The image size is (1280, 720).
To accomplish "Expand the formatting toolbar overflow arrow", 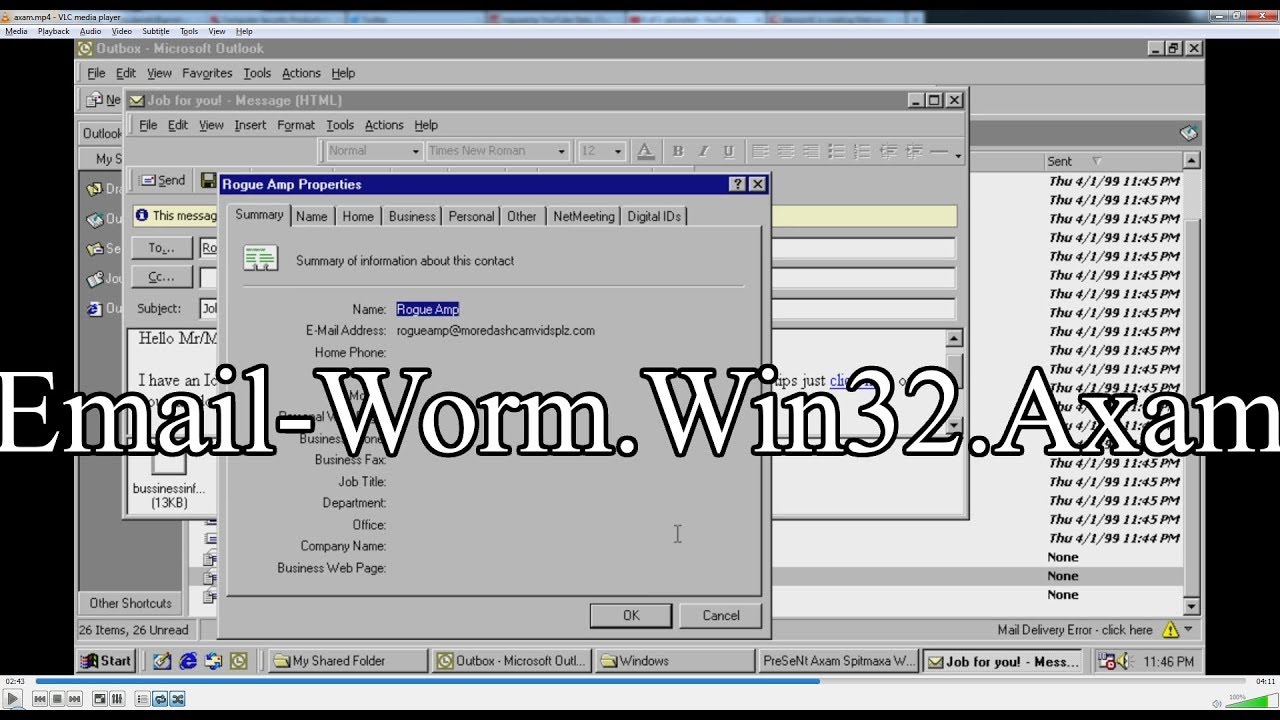I will (958, 156).
